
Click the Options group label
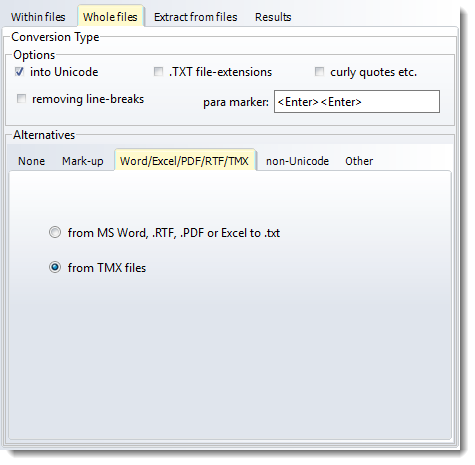pyautogui.click(x=34, y=55)
